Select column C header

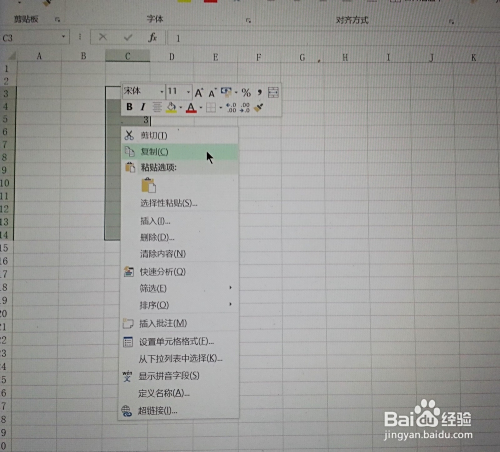click(x=128, y=56)
